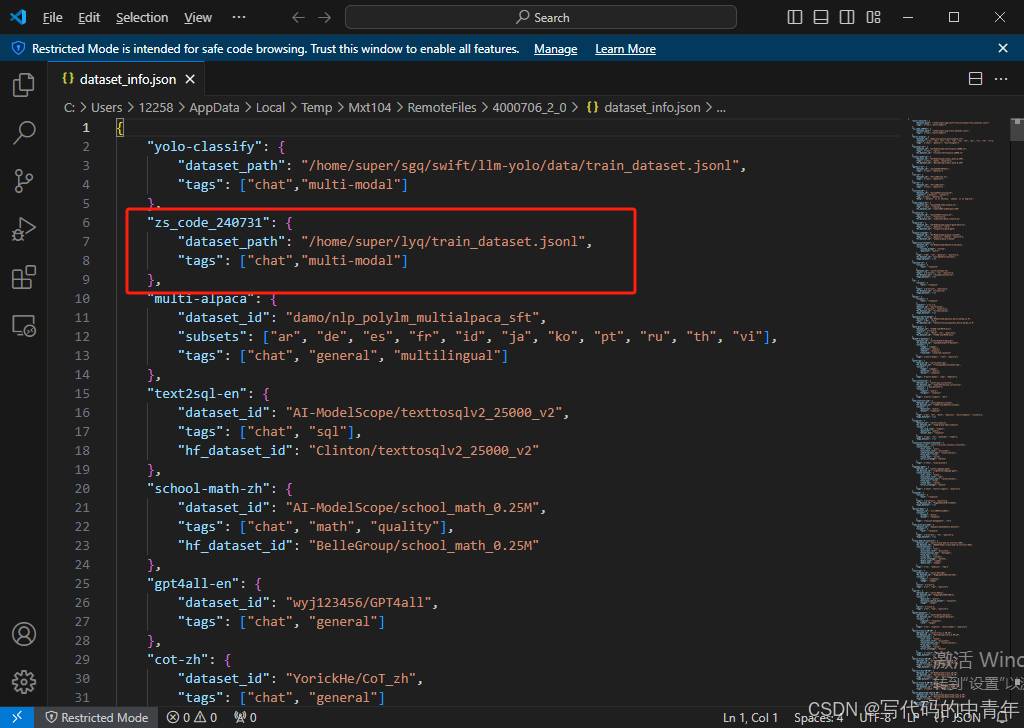Toggle the bottom panel

(821, 18)
